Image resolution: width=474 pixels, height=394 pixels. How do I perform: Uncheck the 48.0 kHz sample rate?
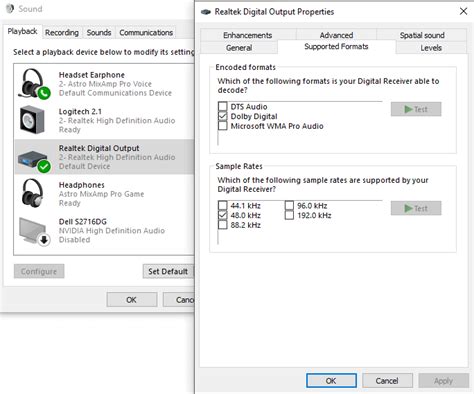point(222,215)
